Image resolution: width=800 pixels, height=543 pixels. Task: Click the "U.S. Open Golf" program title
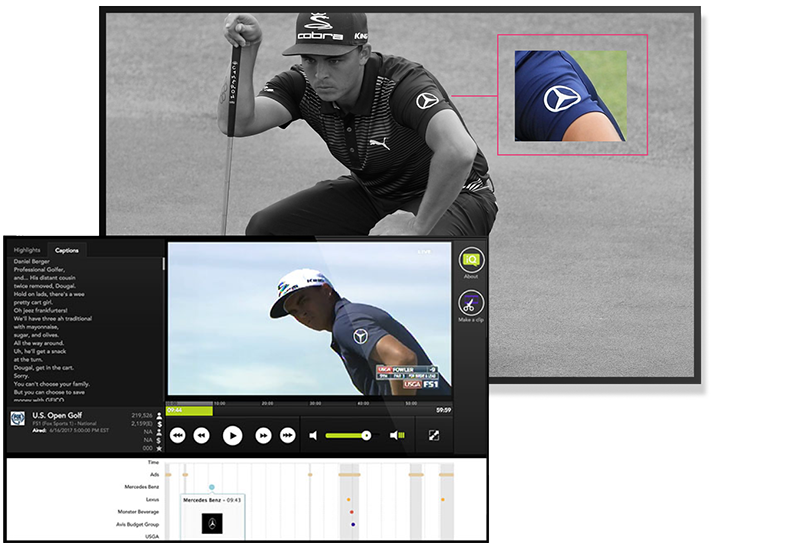click(x=57, y=415)
